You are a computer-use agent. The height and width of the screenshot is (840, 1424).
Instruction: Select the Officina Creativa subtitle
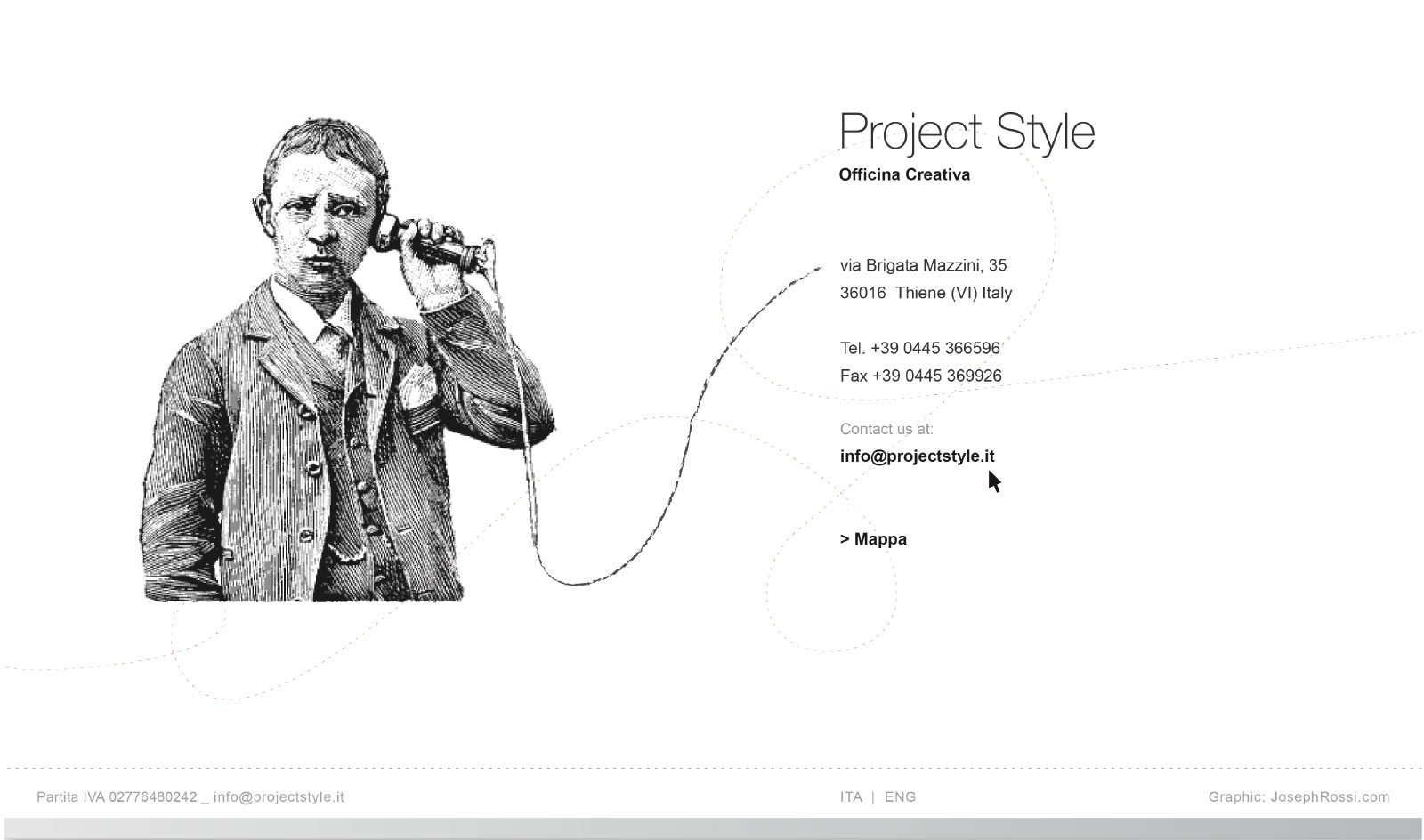click(904, 174)
